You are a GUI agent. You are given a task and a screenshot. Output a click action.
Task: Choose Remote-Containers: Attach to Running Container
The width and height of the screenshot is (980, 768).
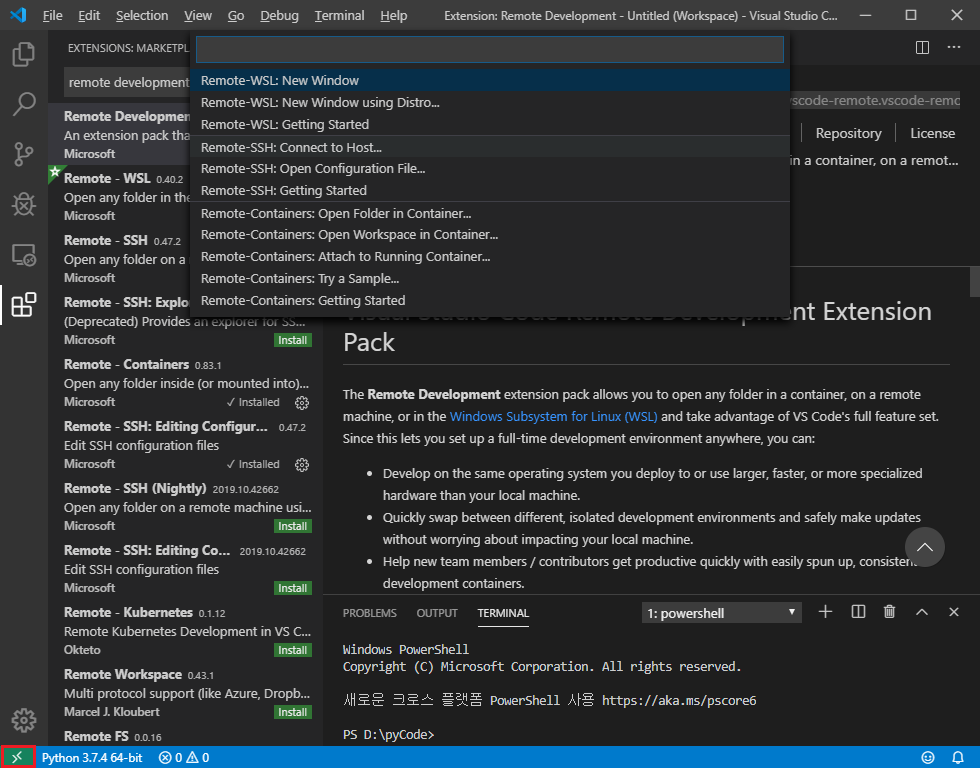pos(490,257)
